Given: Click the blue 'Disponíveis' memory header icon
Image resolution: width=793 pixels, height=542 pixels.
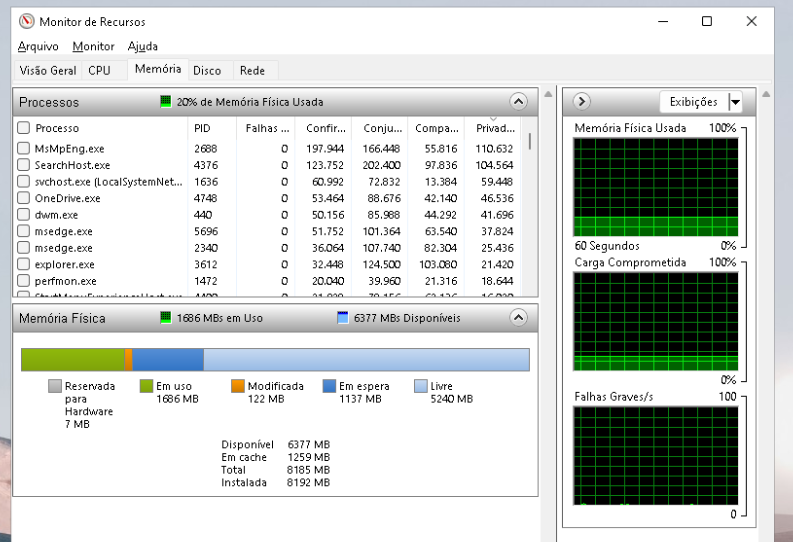Looking at the screenshot, I should point(343,318).
